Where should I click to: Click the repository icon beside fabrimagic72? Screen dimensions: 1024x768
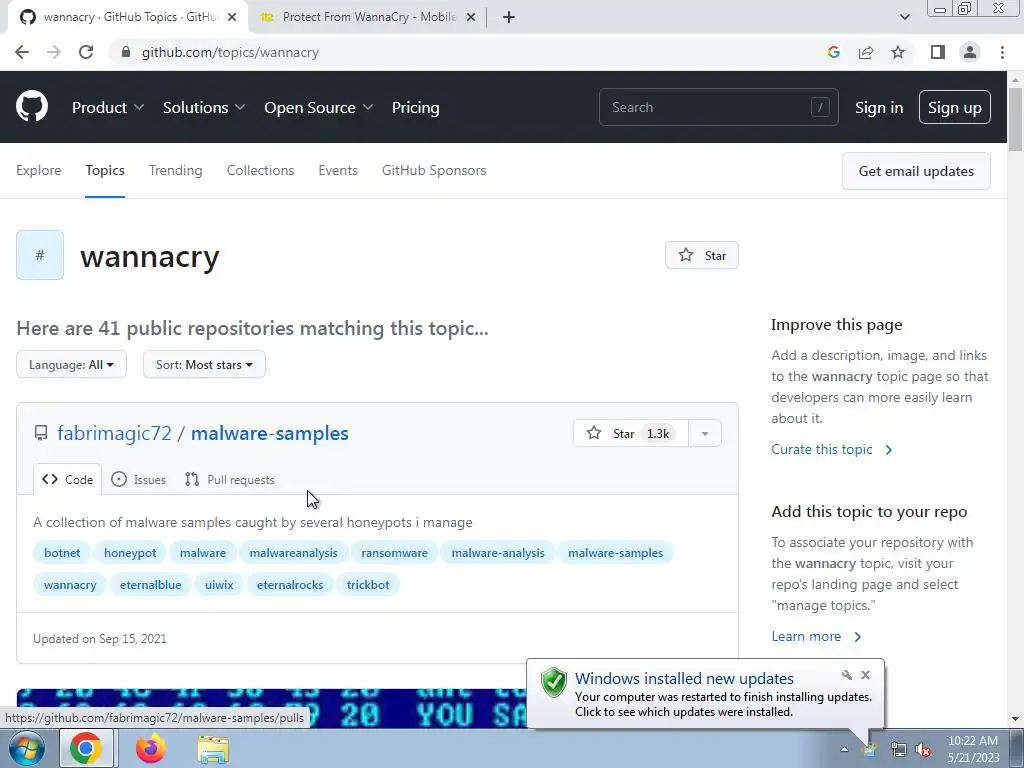(x=41, y=433)
